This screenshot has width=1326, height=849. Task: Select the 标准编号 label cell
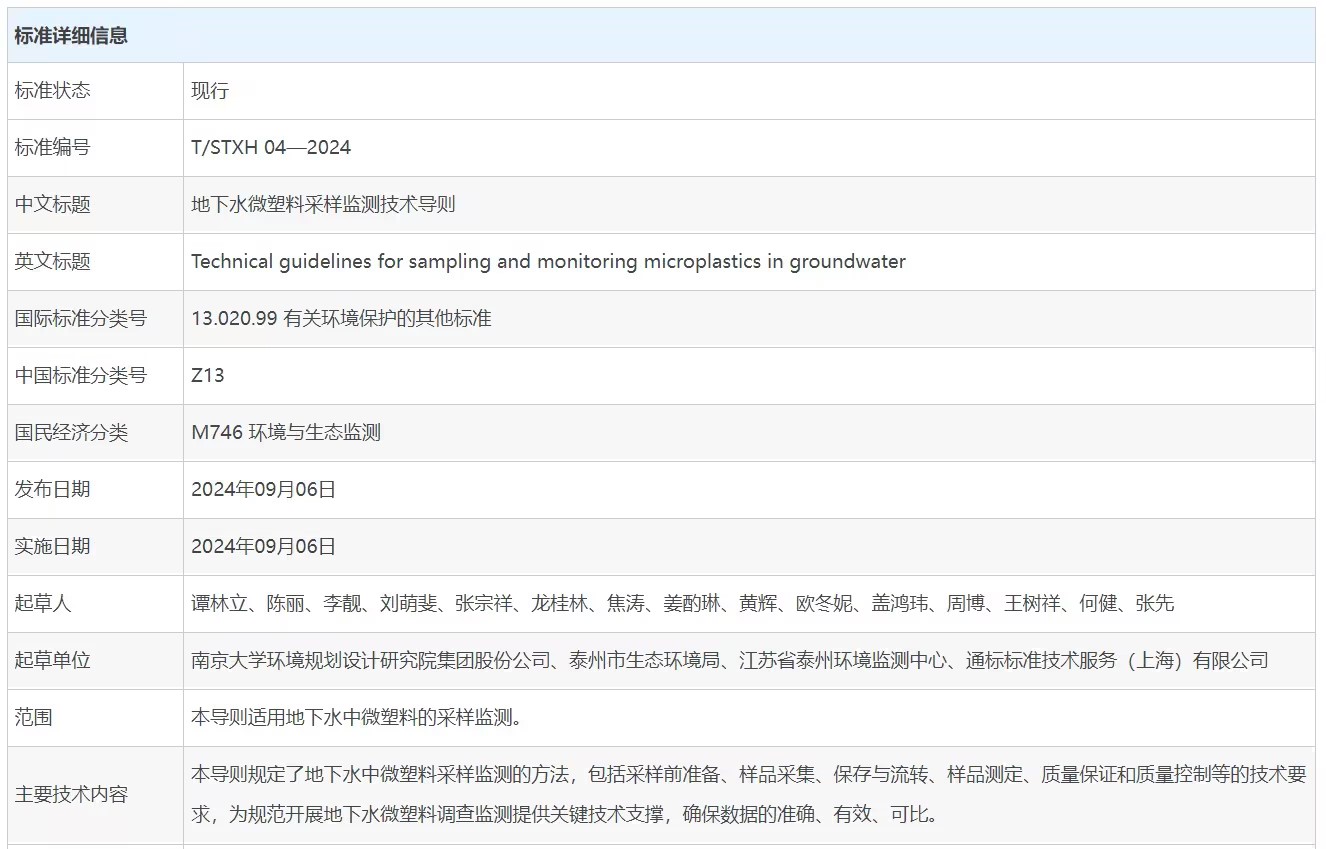click(x=95, y=148)
